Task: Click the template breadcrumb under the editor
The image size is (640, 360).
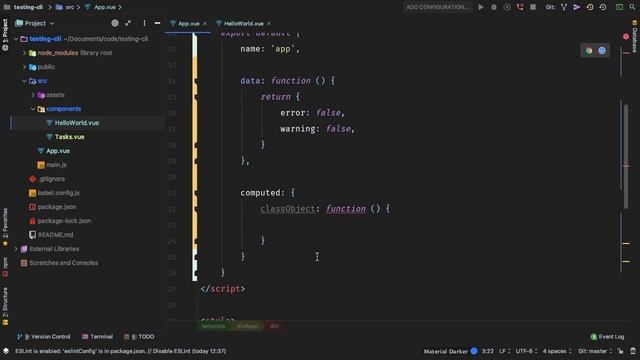Action: pyautogui.click(x=213, y=326)
